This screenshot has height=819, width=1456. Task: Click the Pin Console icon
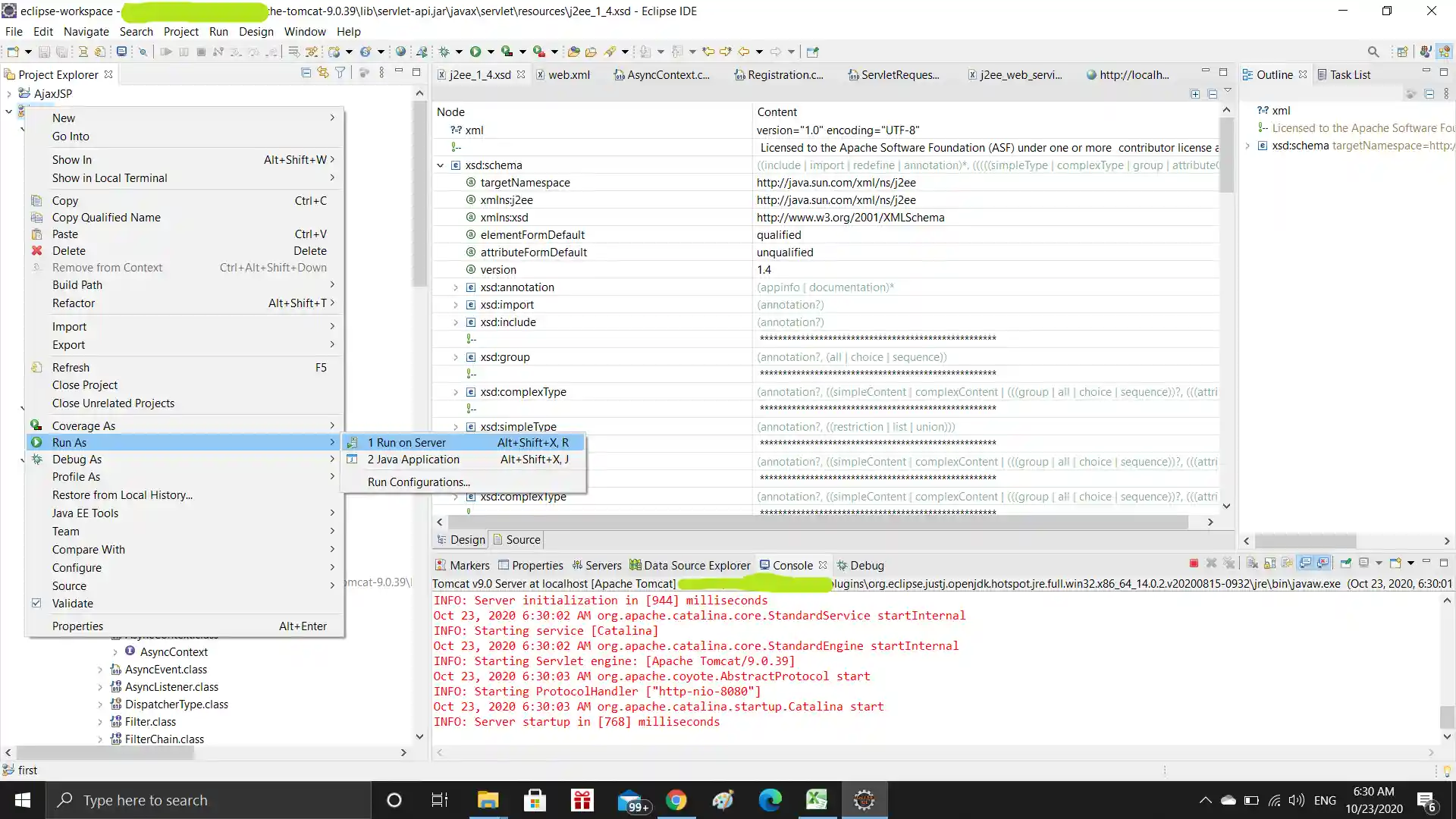(1345, 563)
